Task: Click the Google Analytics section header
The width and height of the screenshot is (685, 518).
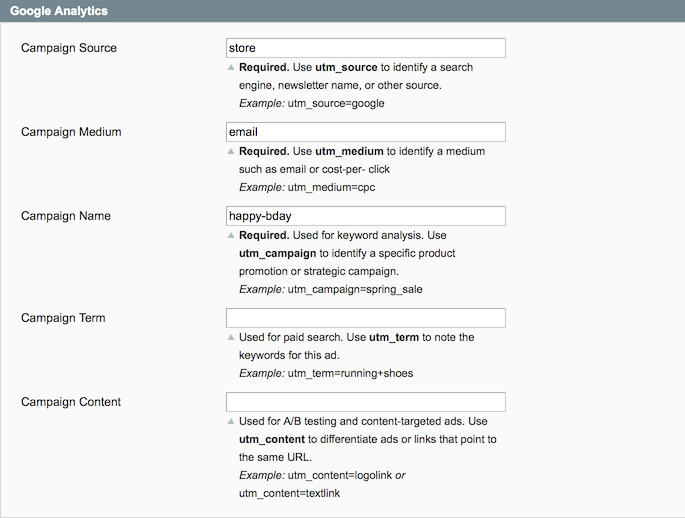Action: point(59,11)
